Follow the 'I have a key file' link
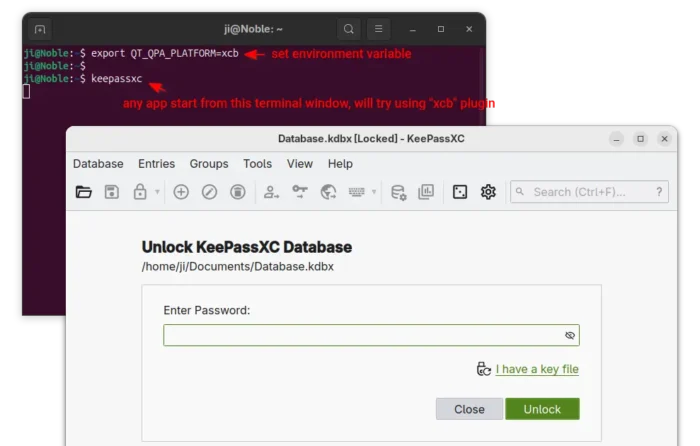Viewport: 700px width, 446px height. point(537,369)
